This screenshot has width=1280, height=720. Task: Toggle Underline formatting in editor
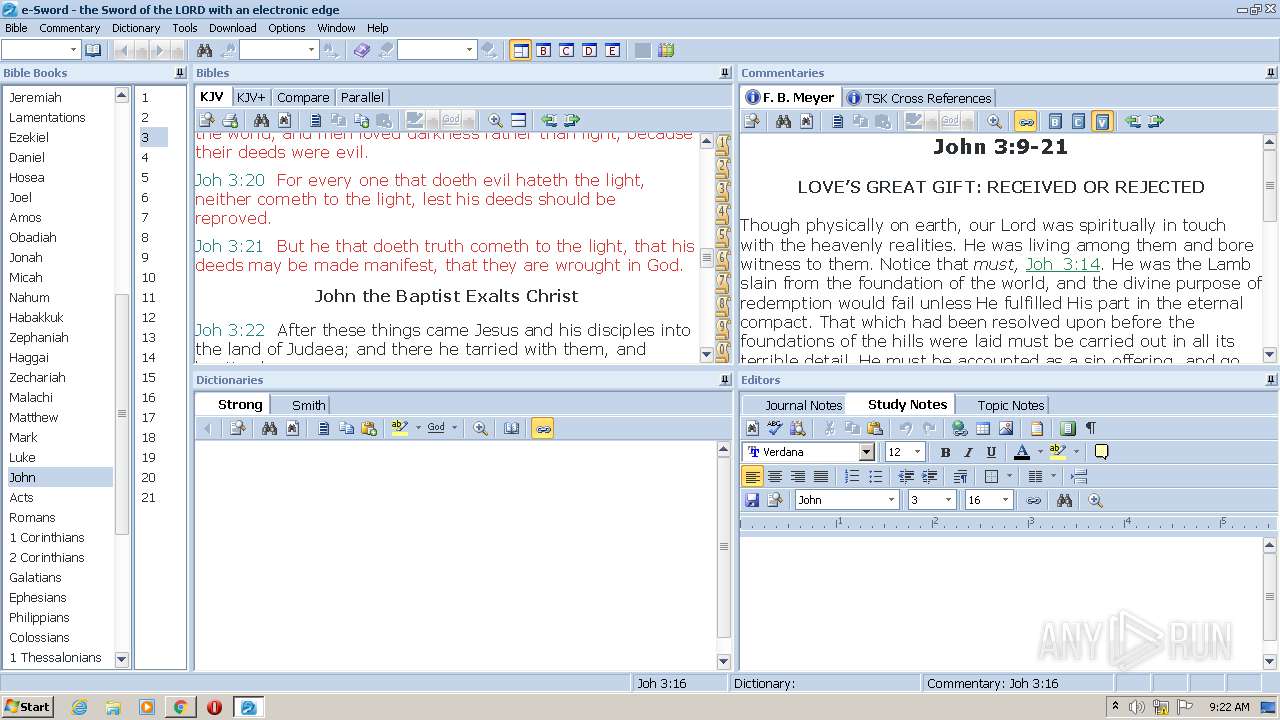991,452
